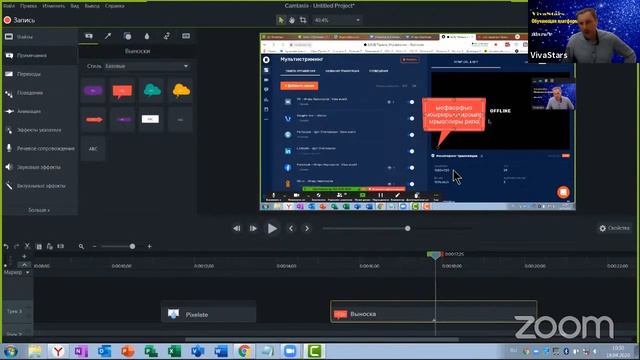Open the Примечания annotations panel

(40, 55)
